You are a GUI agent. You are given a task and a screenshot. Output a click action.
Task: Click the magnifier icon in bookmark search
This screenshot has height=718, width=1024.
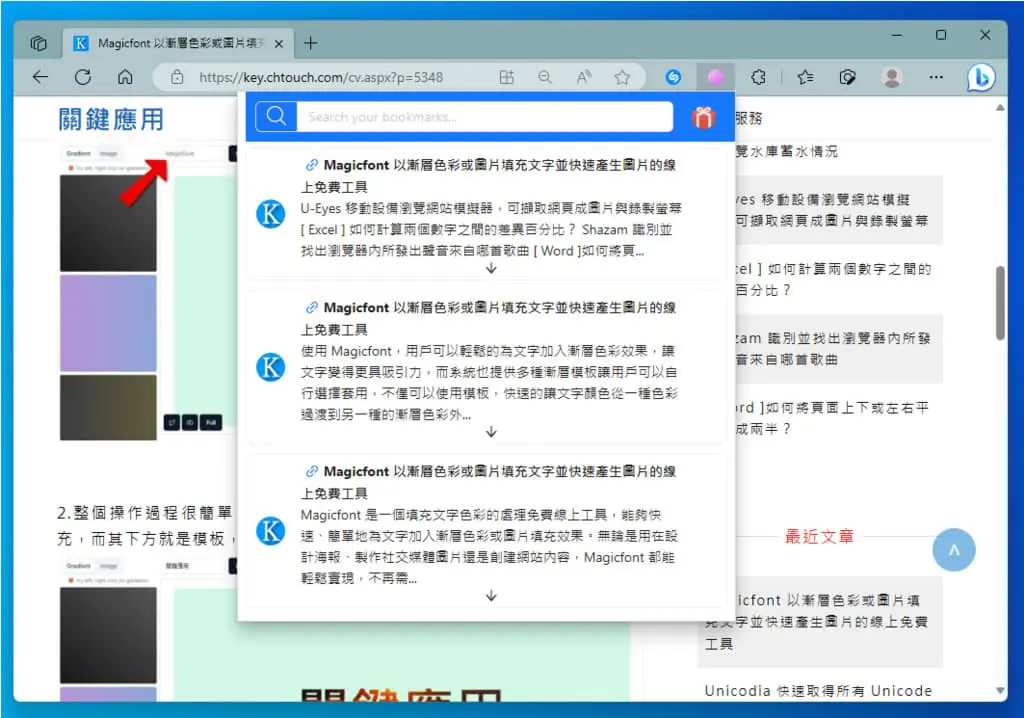point(276,116)
